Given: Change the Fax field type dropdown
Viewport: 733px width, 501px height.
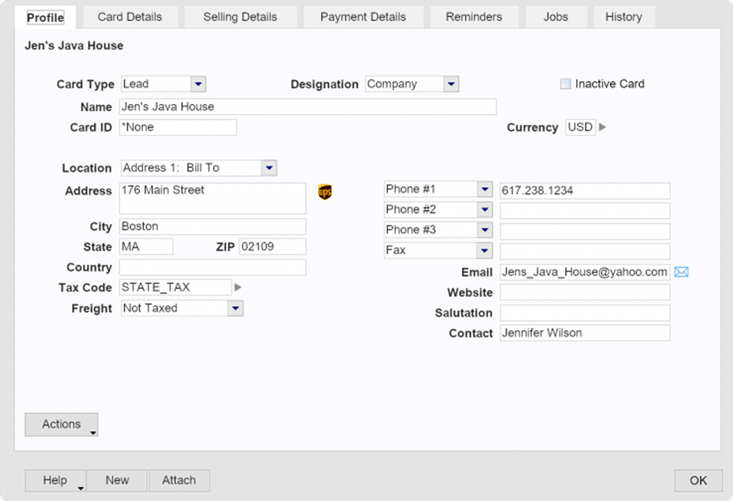Looking at the screenshot, I should click(x=485, y=250).
